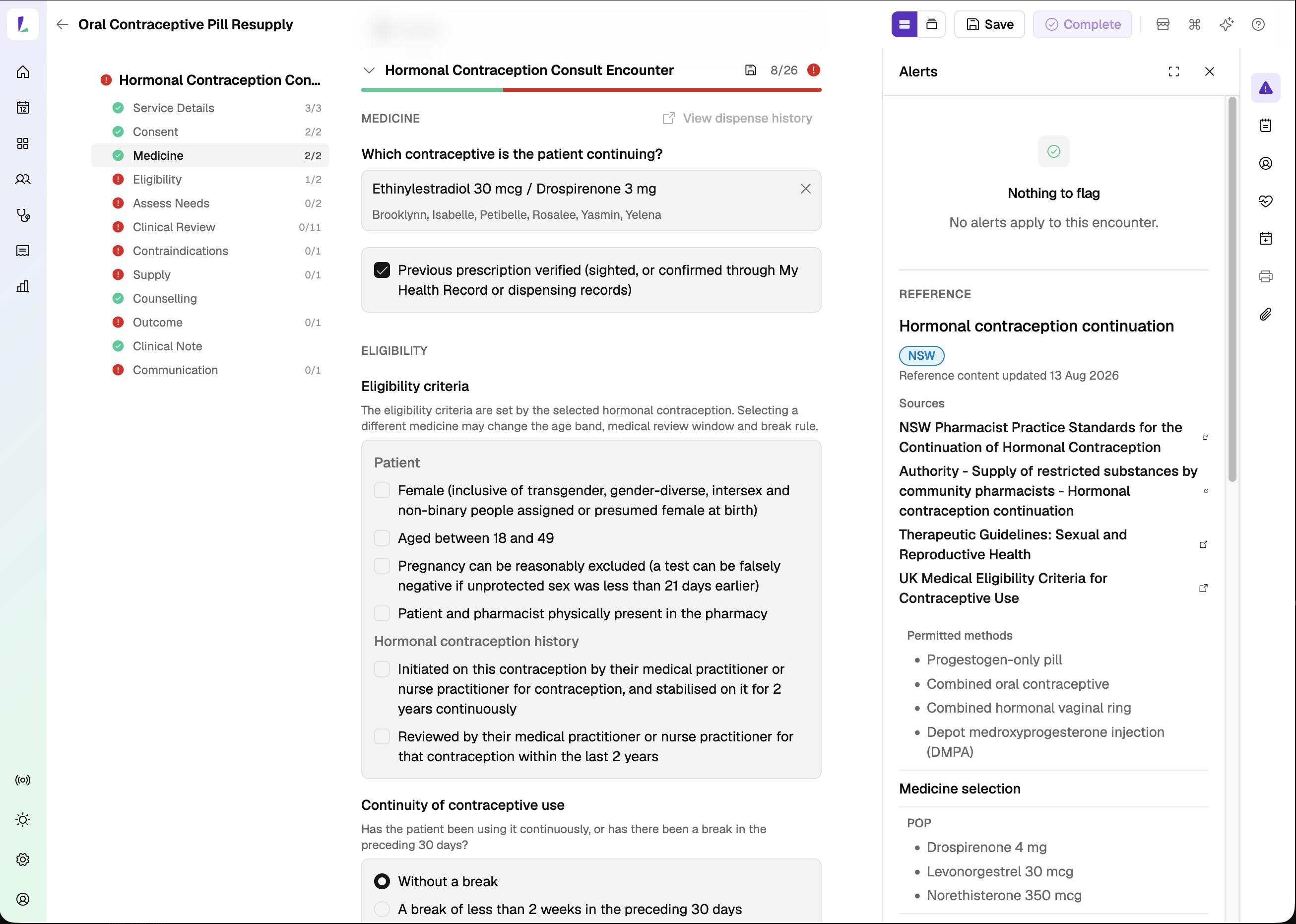Select the alerts triangle icon in right rail
This screenshot has width=1296, height=924.
point(1265,88)
